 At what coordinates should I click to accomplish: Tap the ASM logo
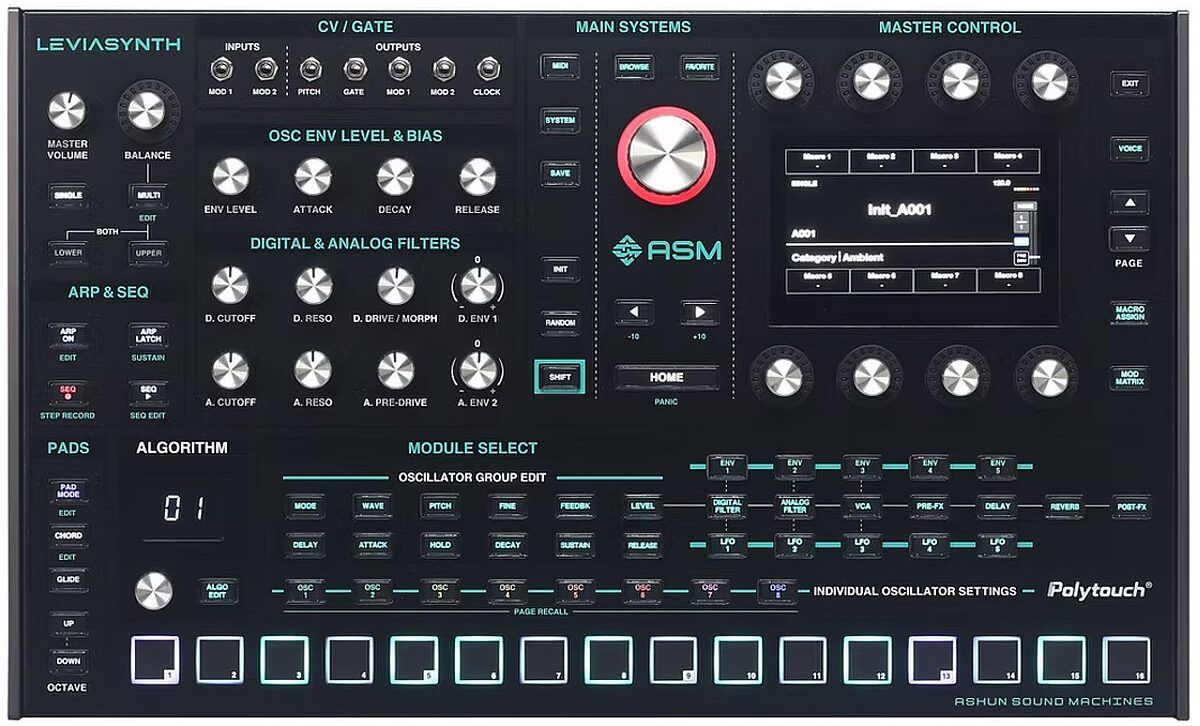666,249
